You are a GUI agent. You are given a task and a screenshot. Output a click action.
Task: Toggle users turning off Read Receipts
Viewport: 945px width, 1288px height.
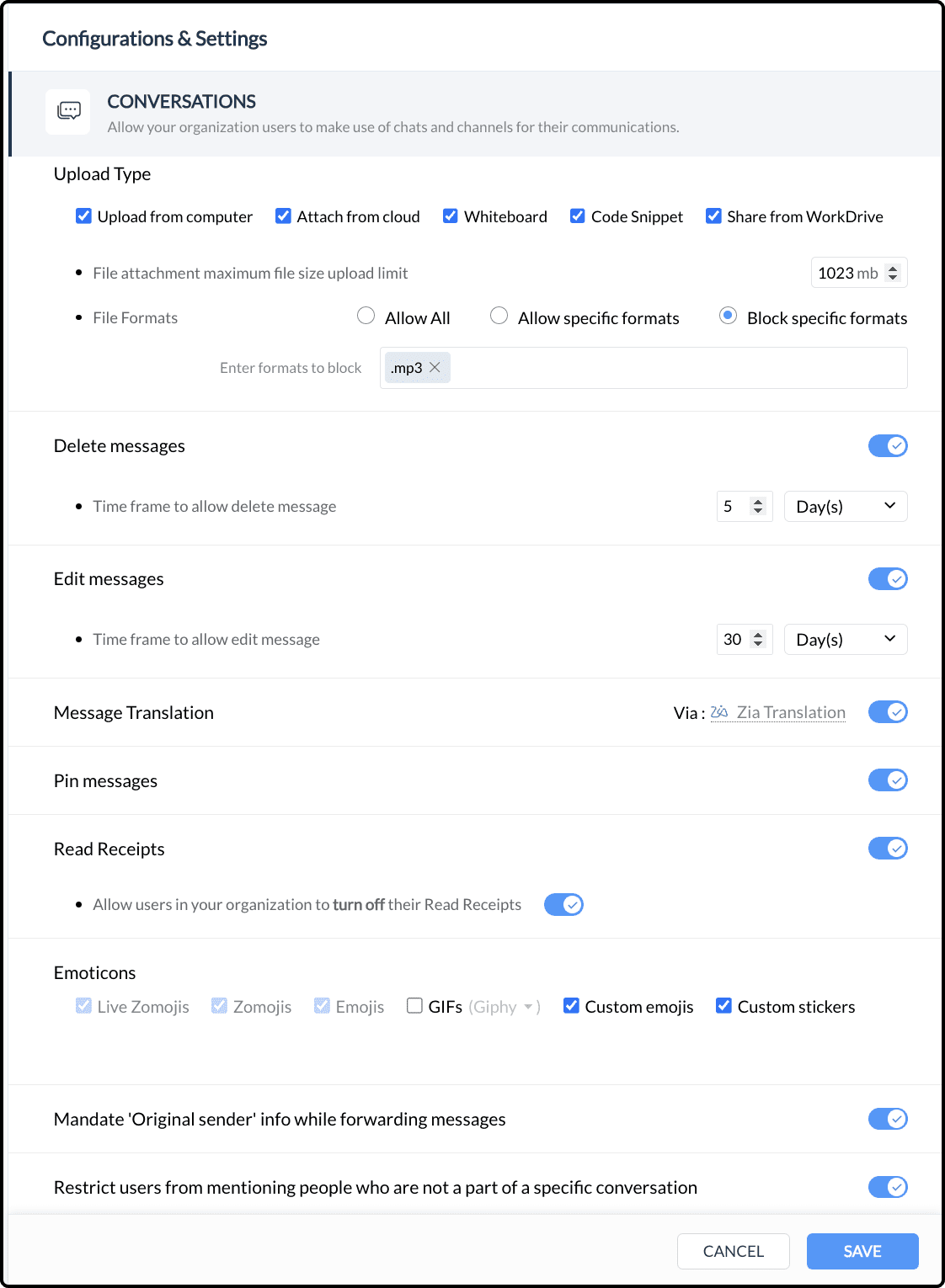point(563,904)
